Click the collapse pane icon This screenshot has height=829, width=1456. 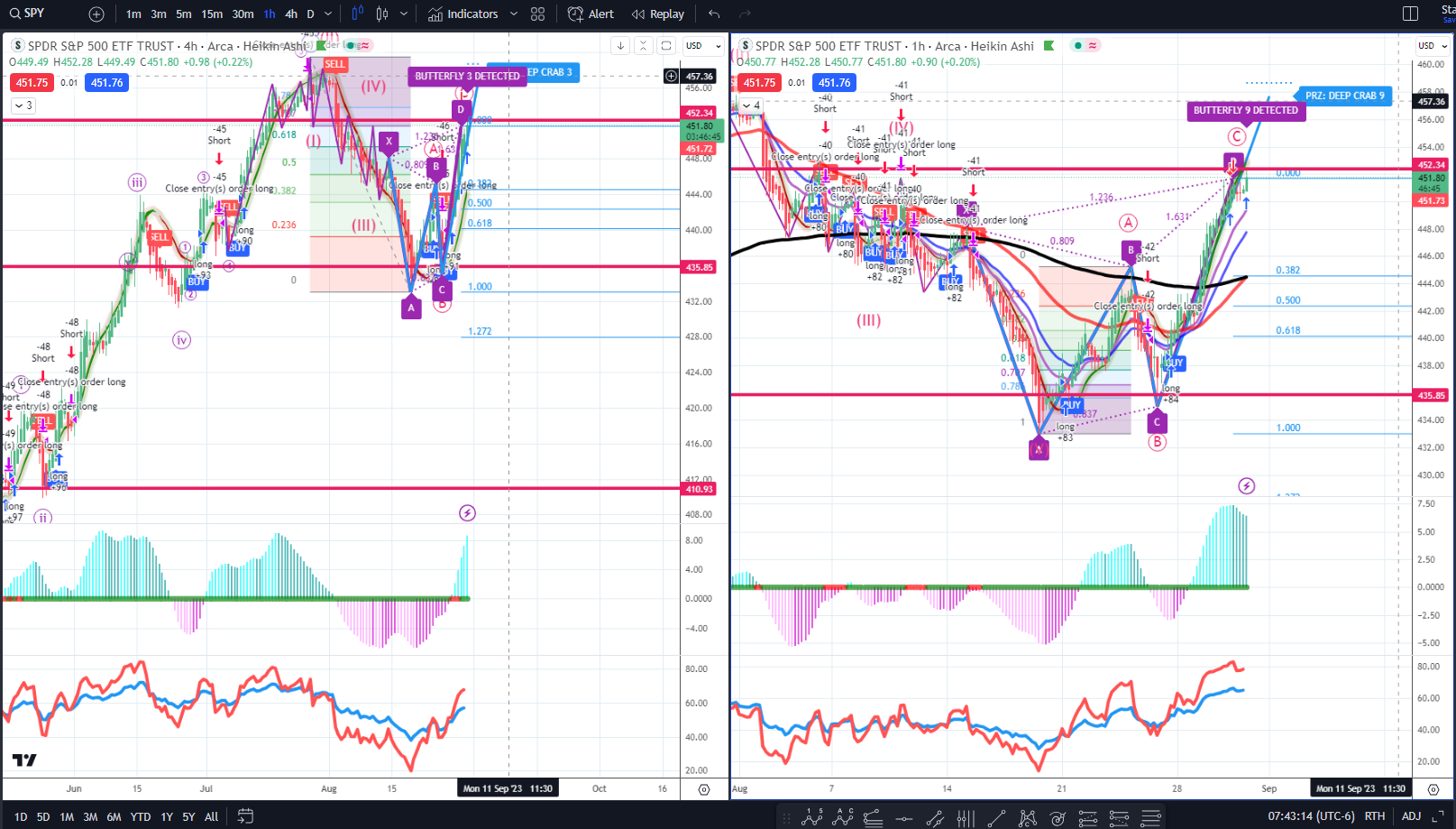click(x=643, y=46)
